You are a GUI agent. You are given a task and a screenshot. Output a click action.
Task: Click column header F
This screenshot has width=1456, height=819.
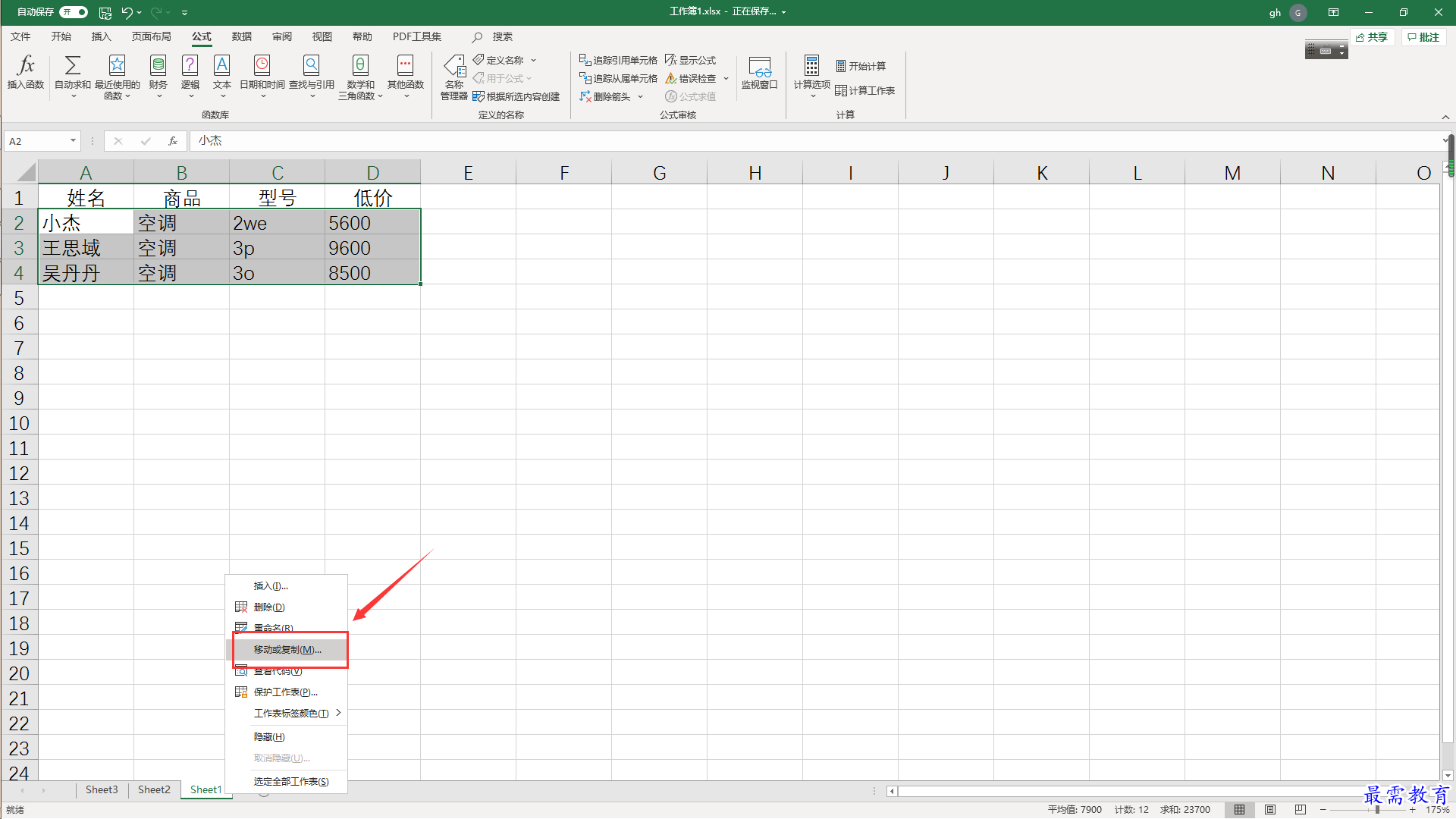pyautogui.click(x=563, y=172)
